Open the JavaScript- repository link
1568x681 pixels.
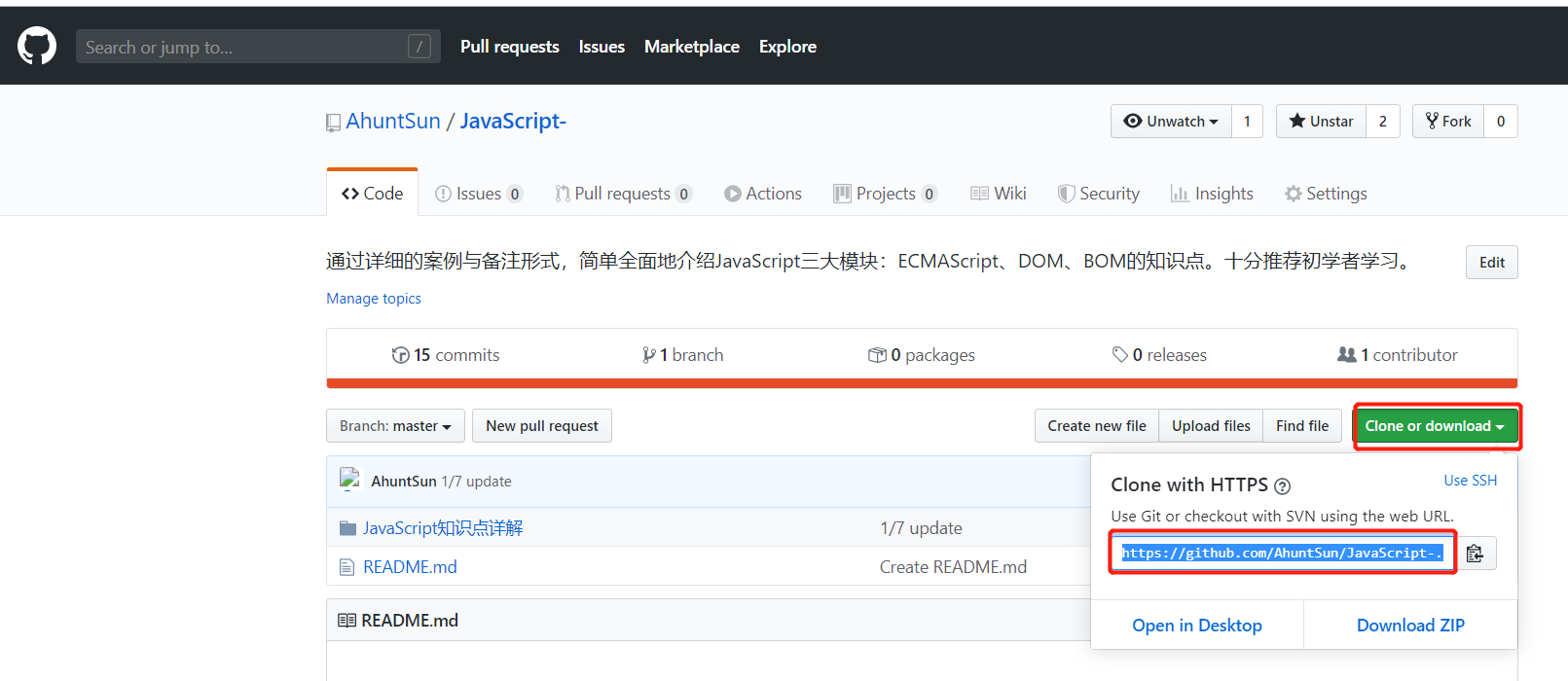point(513,121)
